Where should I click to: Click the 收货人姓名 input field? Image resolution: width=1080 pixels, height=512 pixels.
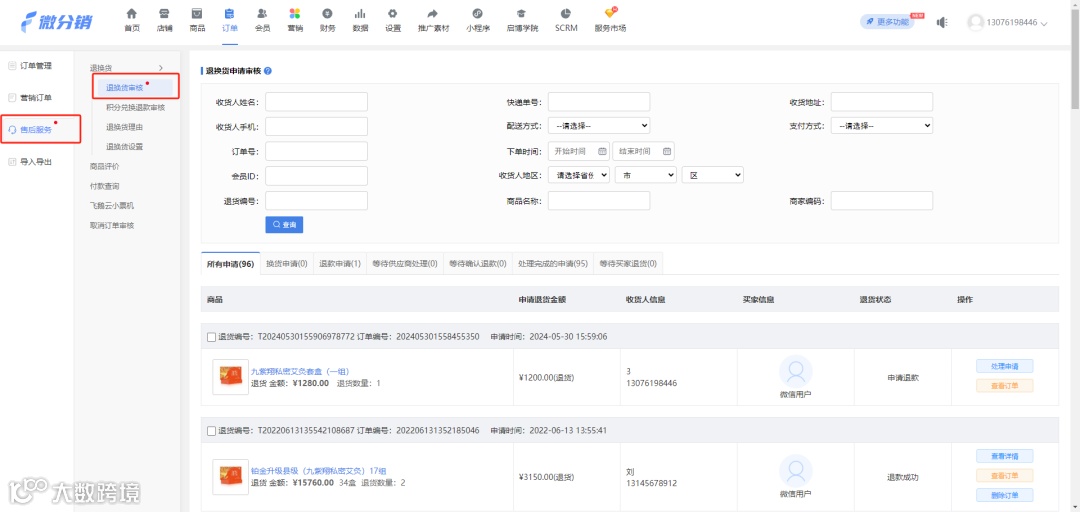(316, 101)
